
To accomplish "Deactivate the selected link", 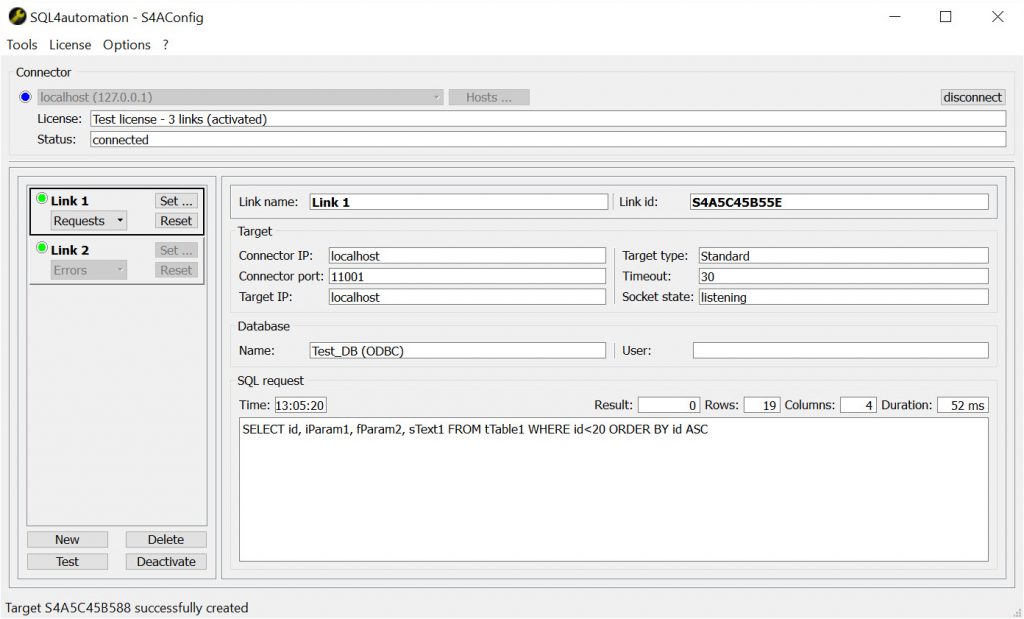I will 165,561.
